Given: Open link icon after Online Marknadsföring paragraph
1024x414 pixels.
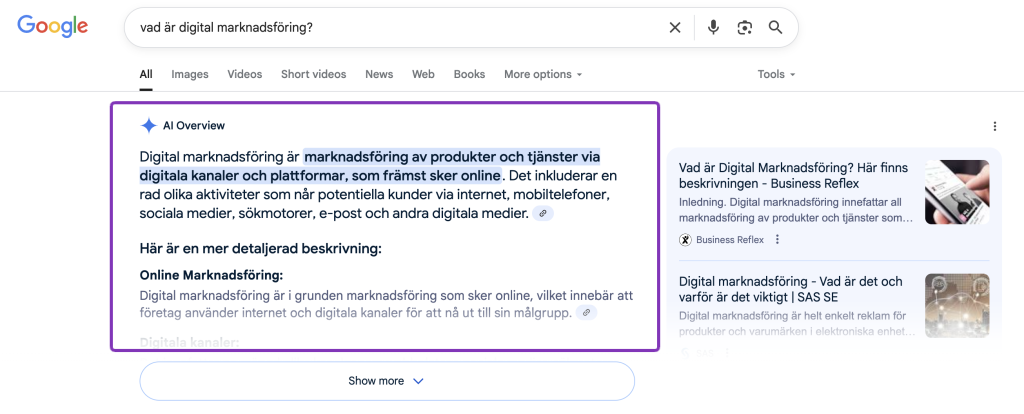Looking at the screenshot, I should pyautogui.click(x=587, y=313).
